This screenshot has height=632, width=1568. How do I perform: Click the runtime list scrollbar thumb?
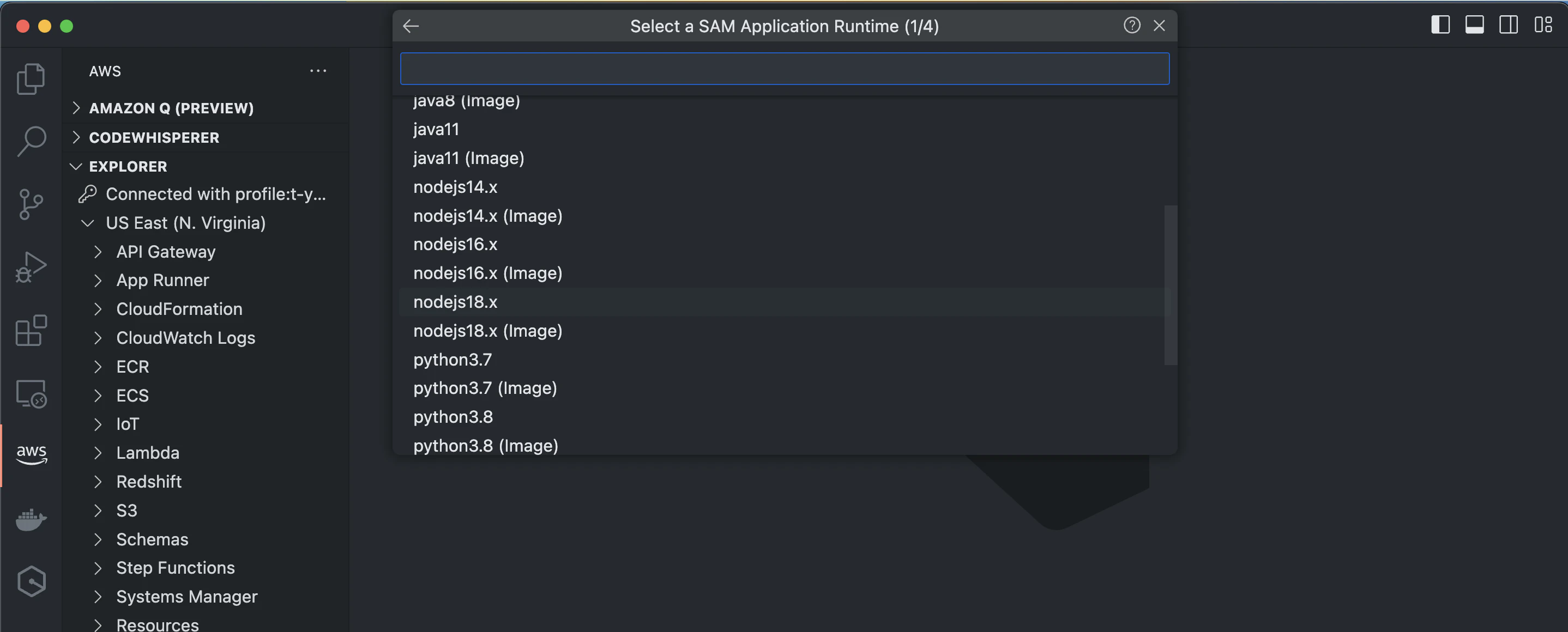point(1170,285)
